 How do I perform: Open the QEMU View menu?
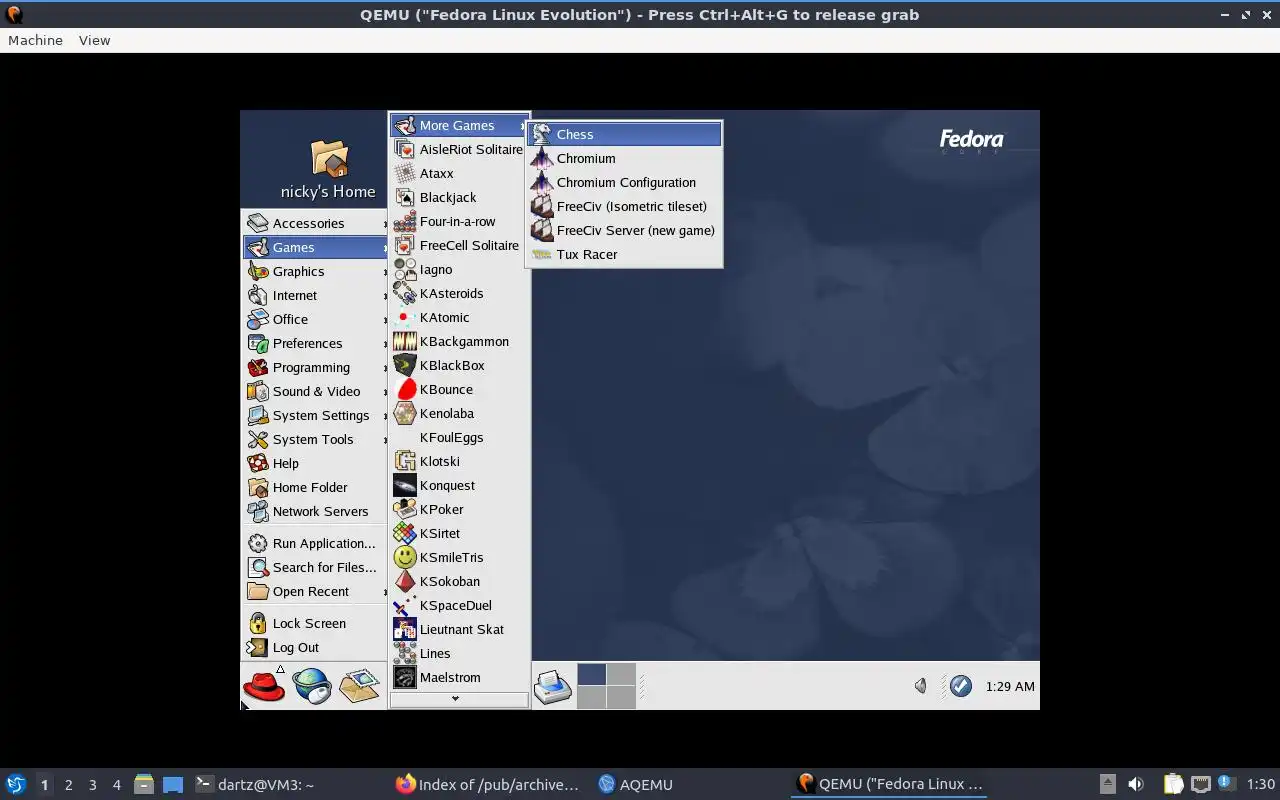click(94, 40)
